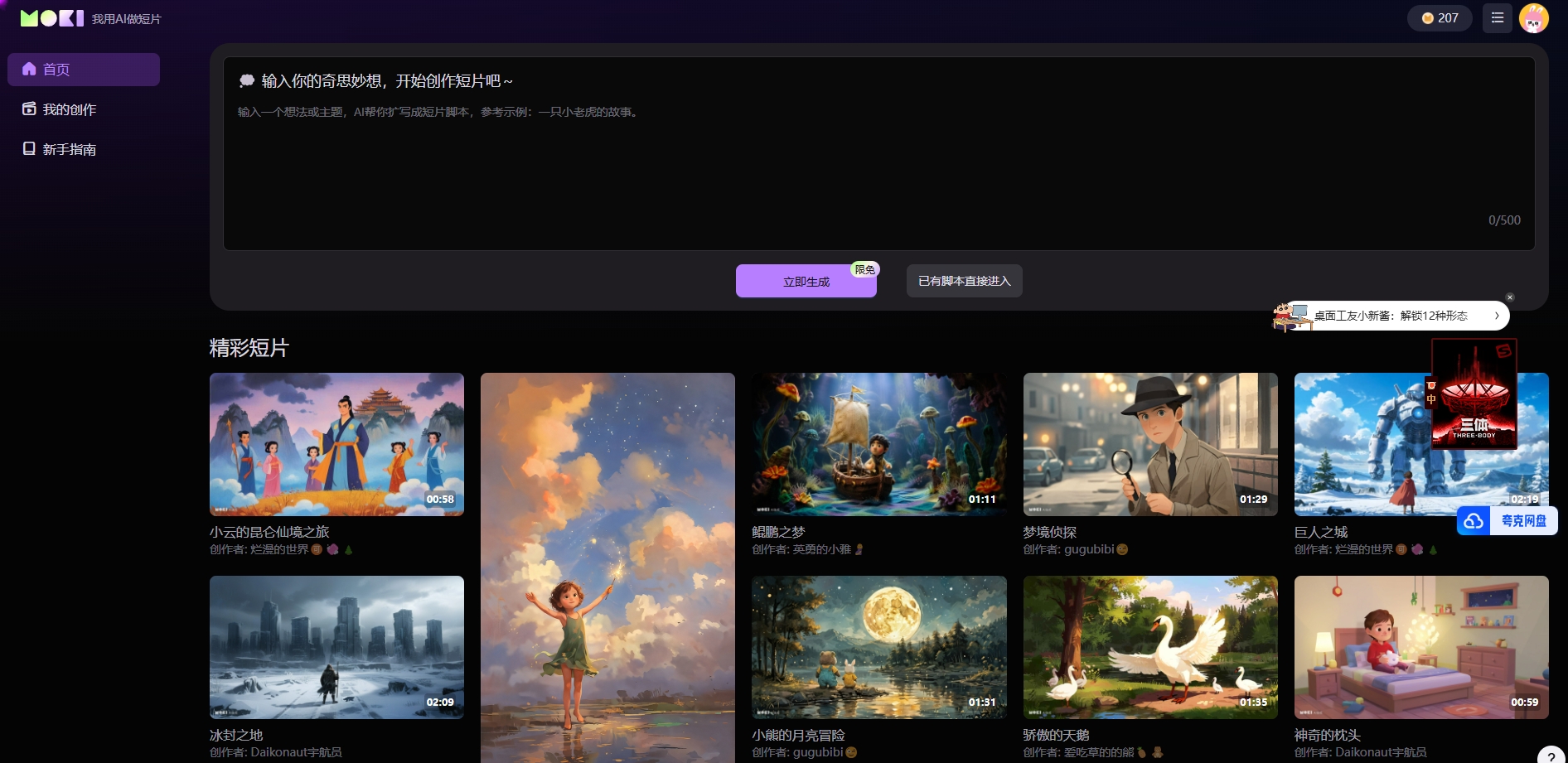Click the story idea text input area
This screenshot has width=1568, height=763.
878,166
